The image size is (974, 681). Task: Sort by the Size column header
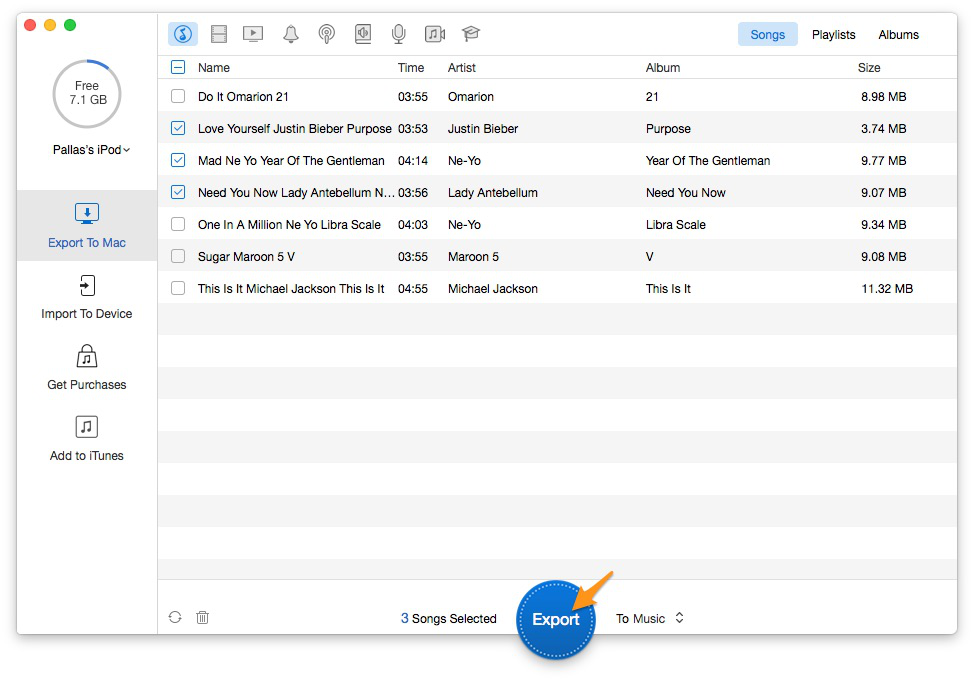point(869,68)
